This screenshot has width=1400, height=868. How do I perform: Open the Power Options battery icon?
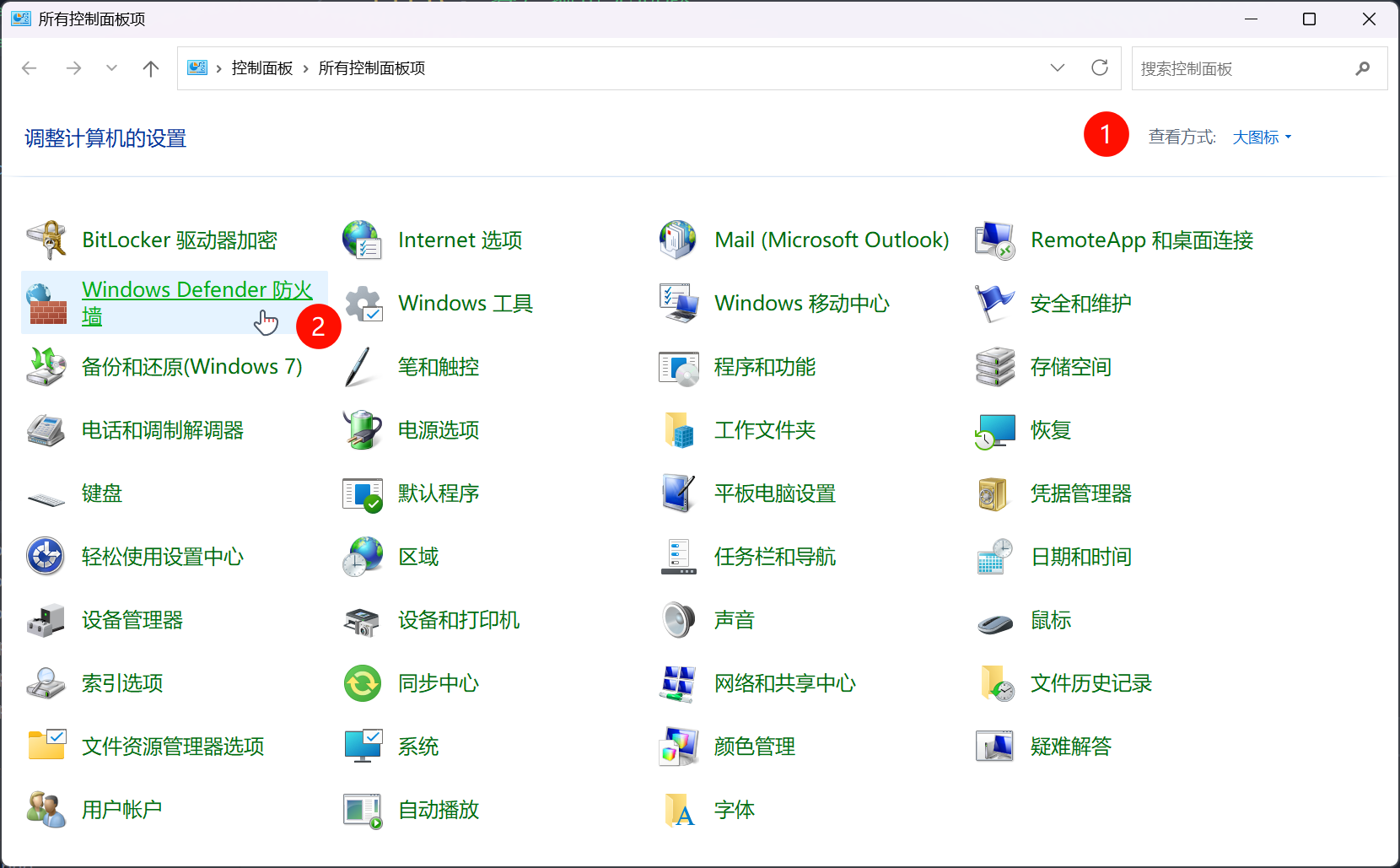click(x=363, y=430)
